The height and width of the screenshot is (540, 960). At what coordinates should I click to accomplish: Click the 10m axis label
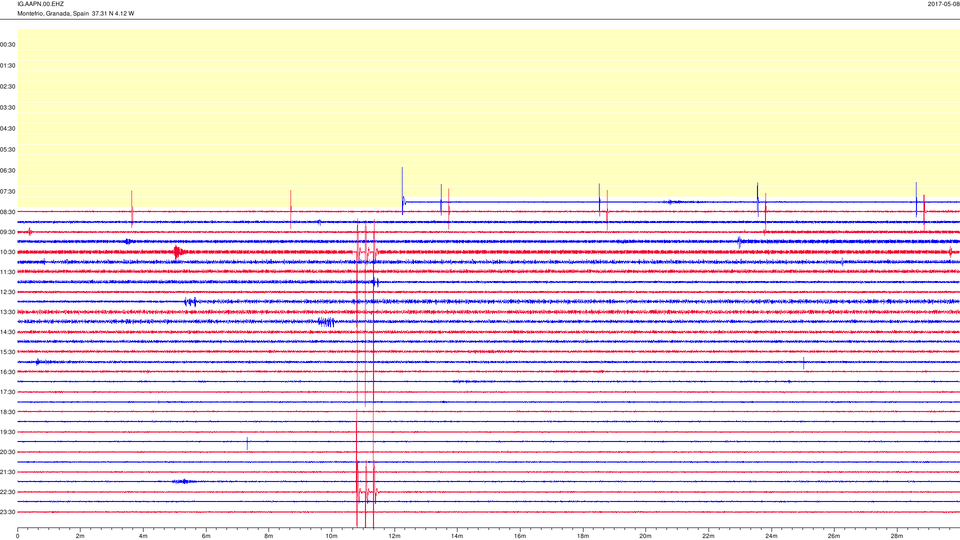(x=331, y=536)
